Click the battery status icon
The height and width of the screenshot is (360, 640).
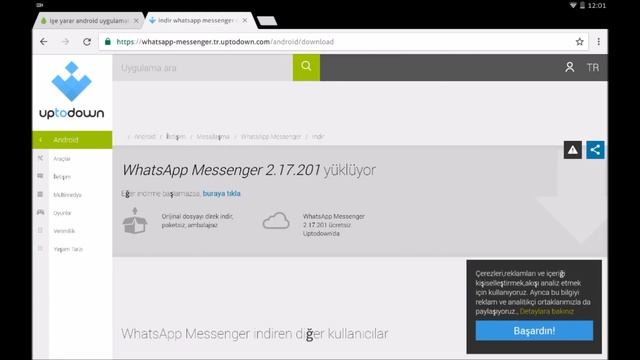pos(582,5)
